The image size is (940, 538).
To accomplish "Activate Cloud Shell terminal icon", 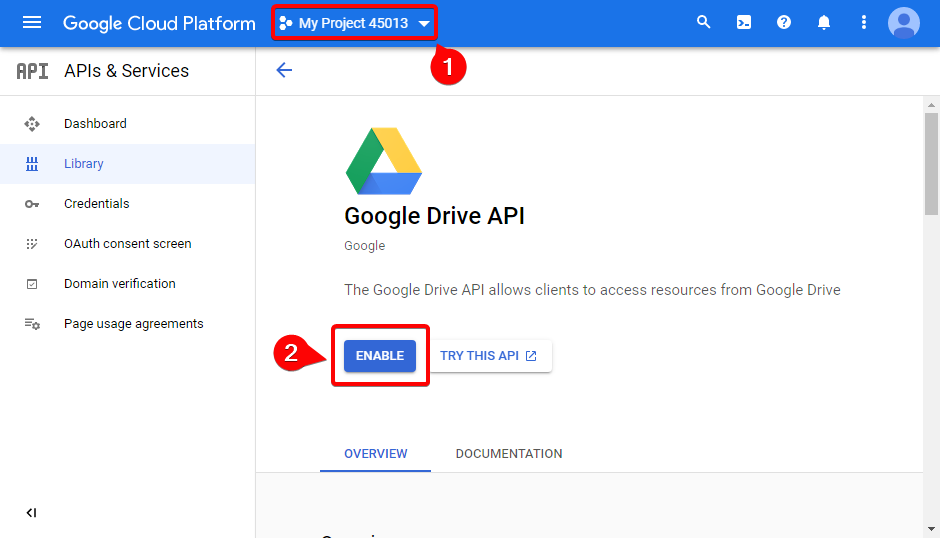I will tap(744, 22).
